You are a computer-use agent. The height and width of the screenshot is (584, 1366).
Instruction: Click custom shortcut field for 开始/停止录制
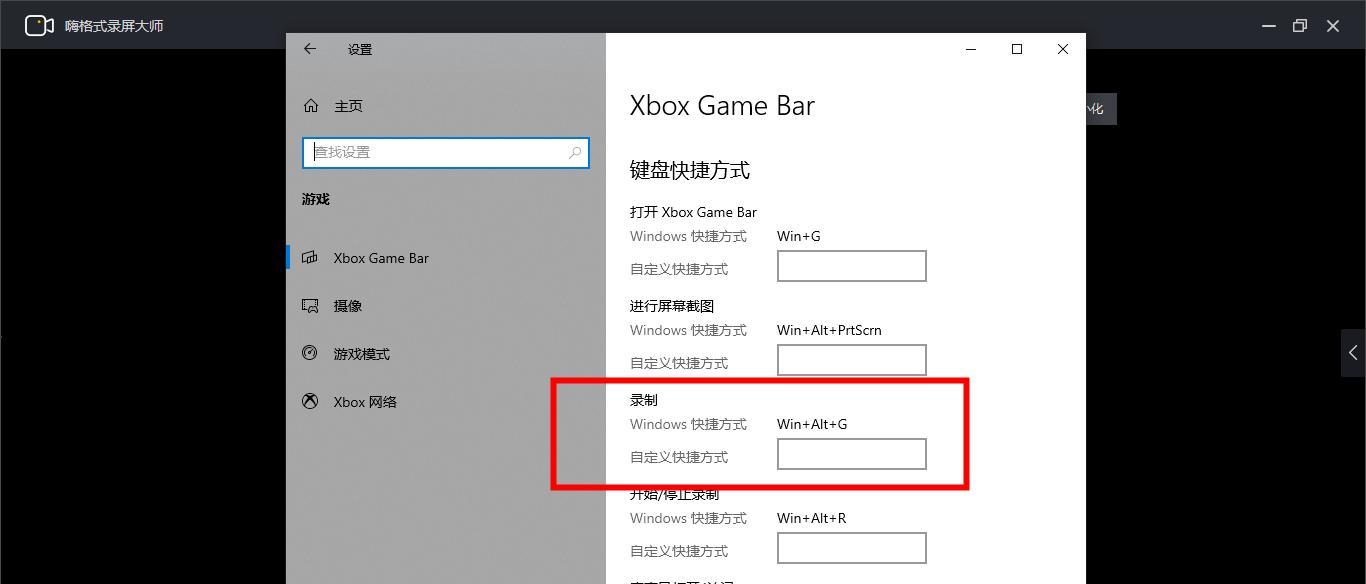(x=852, y=548)
